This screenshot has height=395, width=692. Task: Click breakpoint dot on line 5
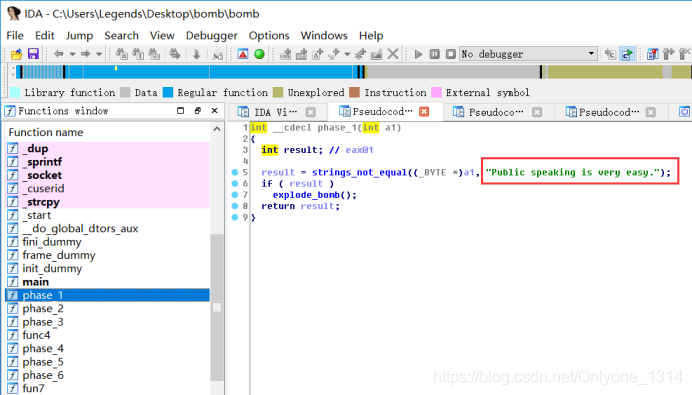tap(235, 172)
